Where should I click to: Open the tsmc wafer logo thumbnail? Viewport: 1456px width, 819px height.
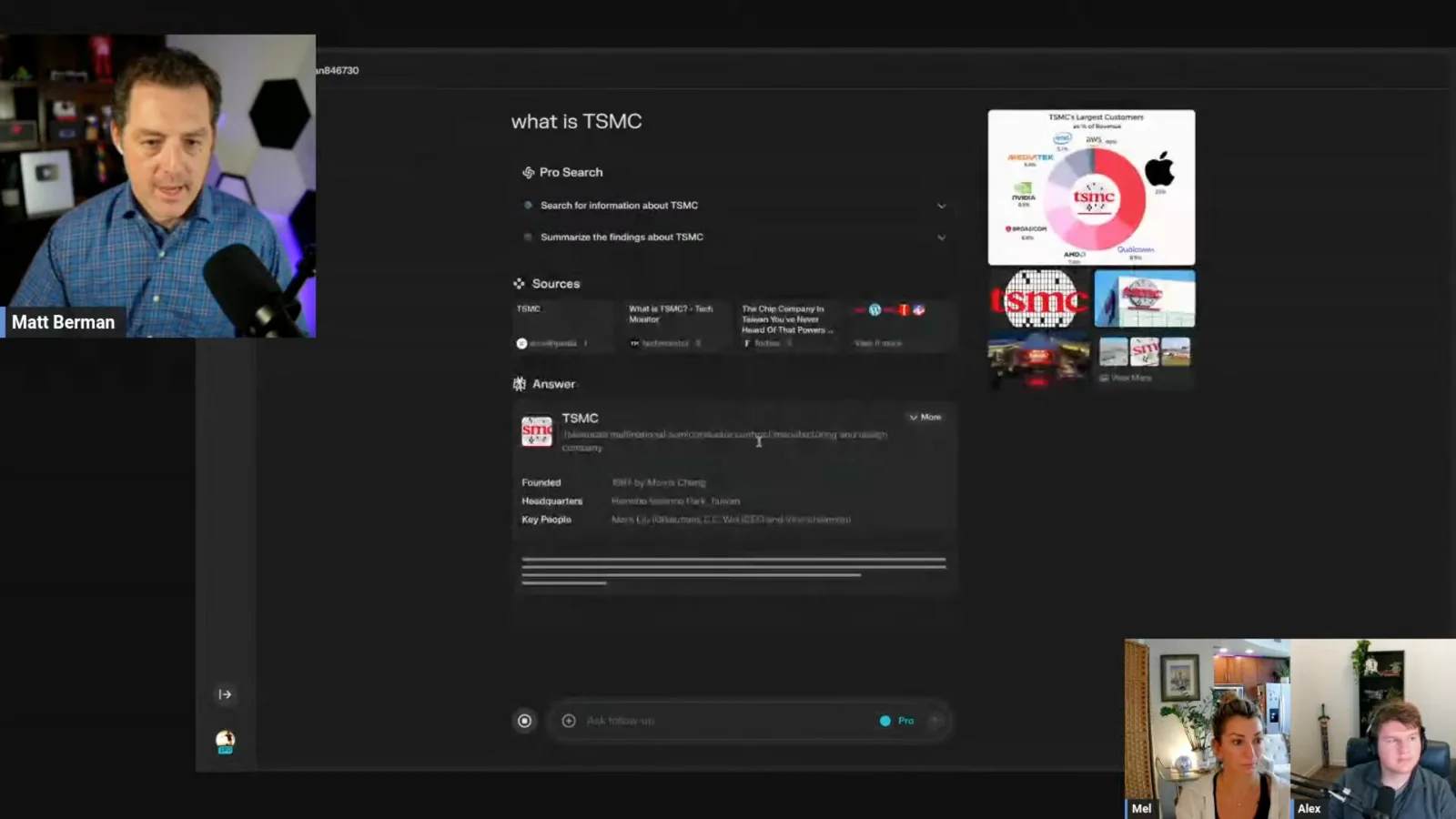pyautogui.click(x=1039, y=298)
